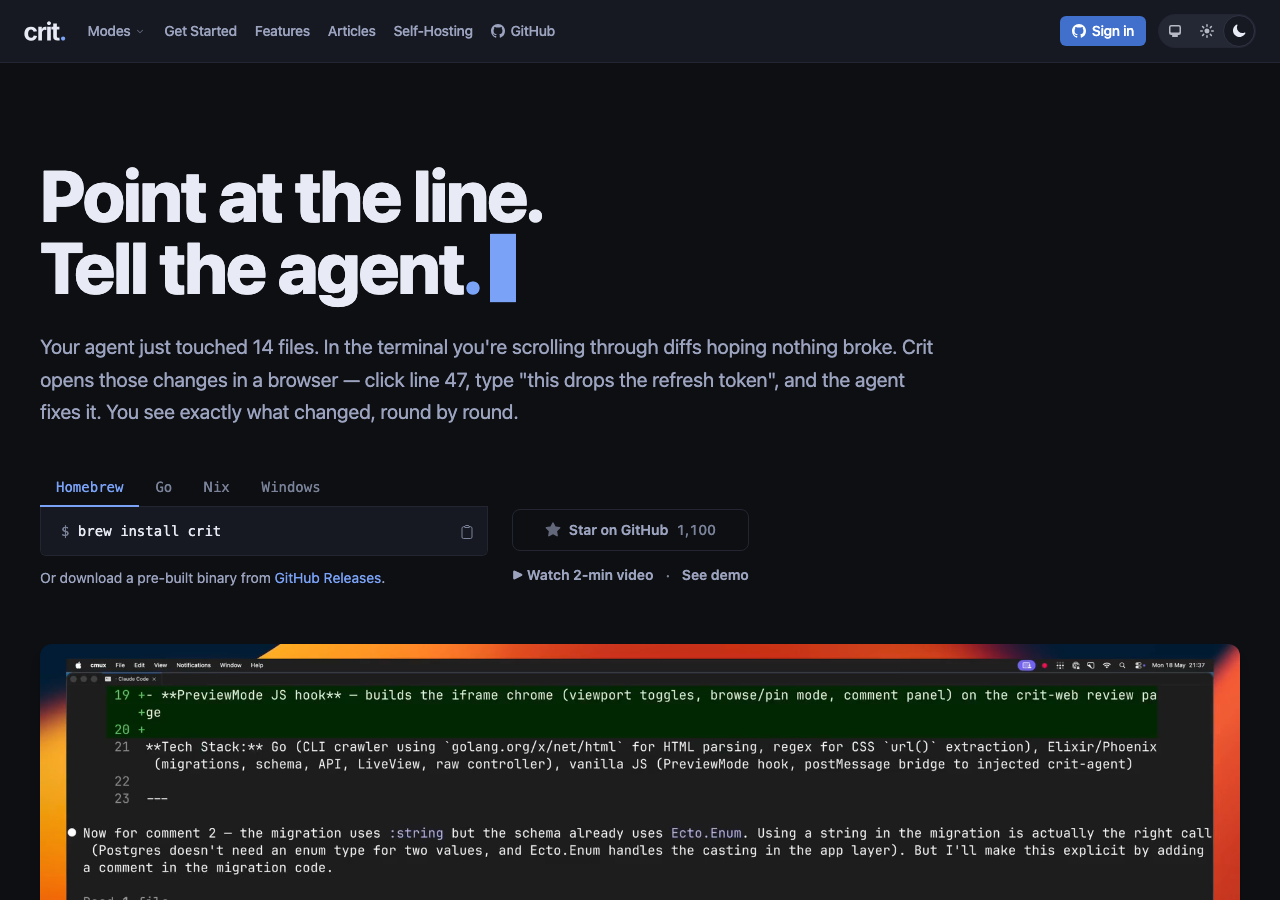Select the Nix install tab

pyautogui.click(x=216, y=487)
